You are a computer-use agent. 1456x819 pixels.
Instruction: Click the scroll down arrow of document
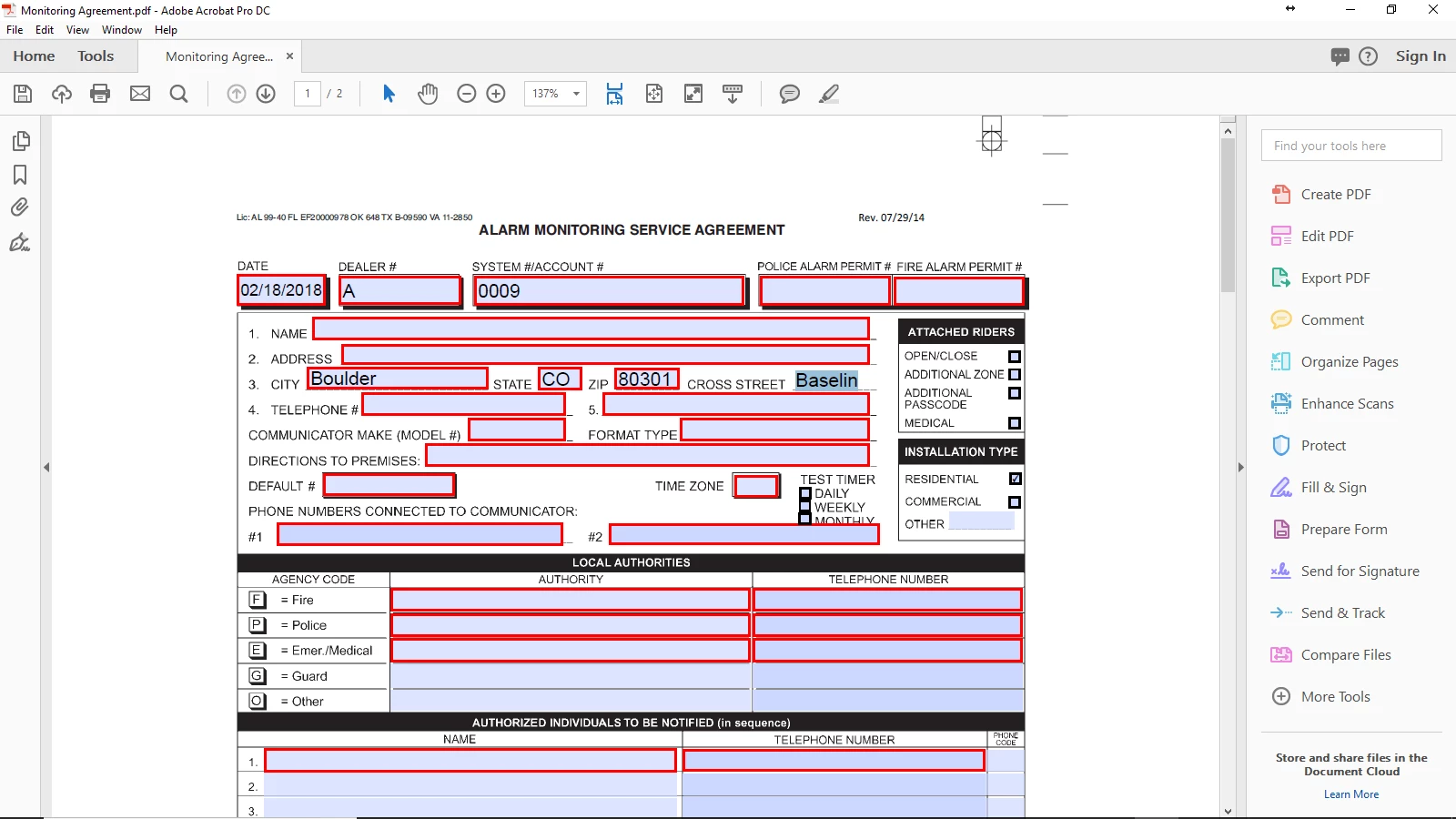coord(1228,811)
